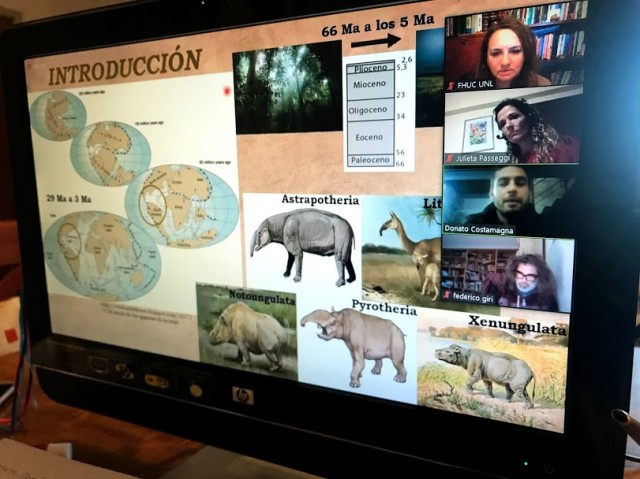Click the 'Plioceno' row in the time chart
640x479 pixels.
tap(371, 69)
